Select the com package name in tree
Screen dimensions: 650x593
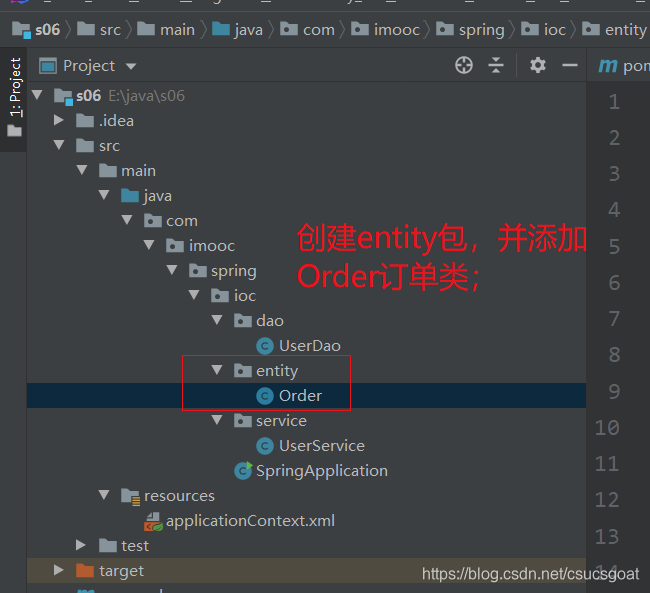tap(182, 221)
